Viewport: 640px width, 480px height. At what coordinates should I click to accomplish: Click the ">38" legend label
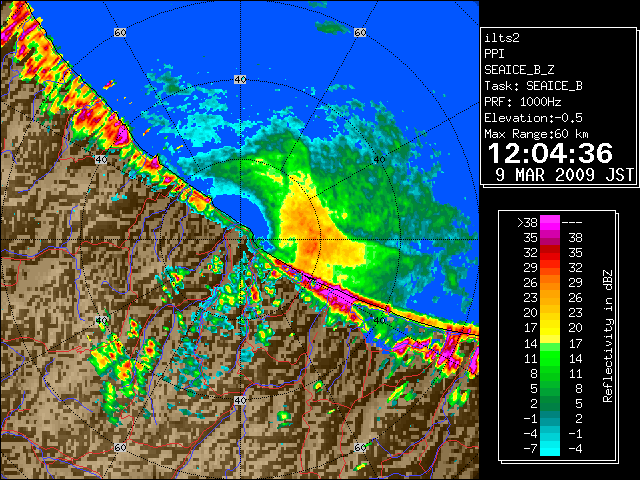tap(527, 223)
